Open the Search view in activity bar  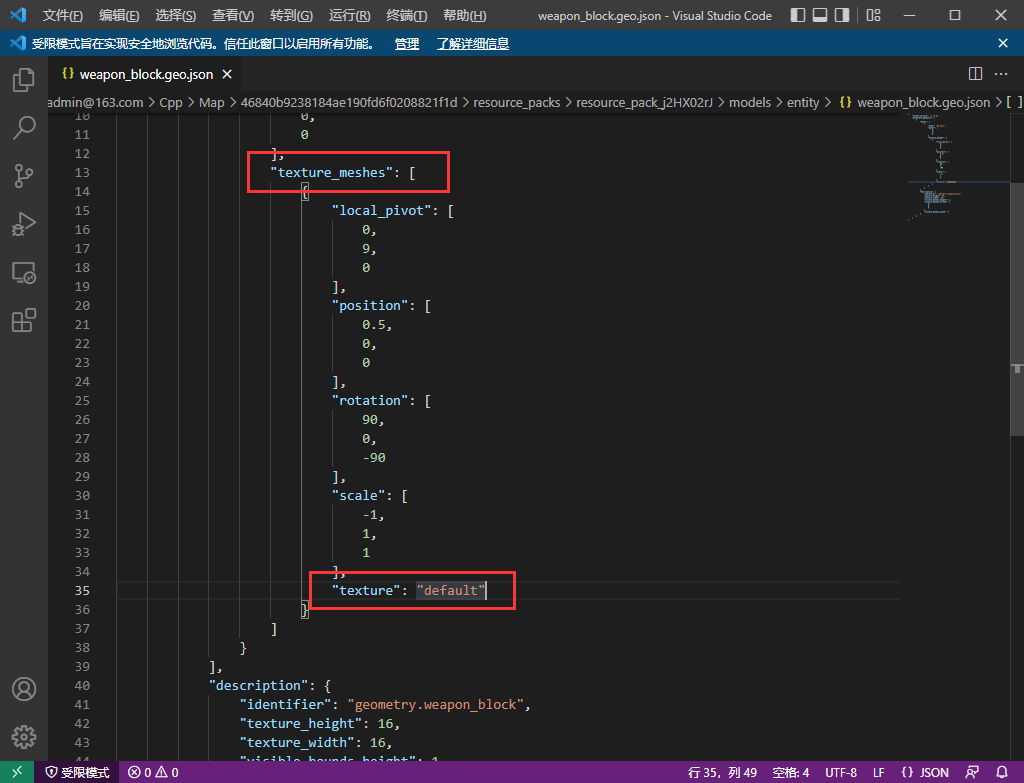click(x=24, y=128)
